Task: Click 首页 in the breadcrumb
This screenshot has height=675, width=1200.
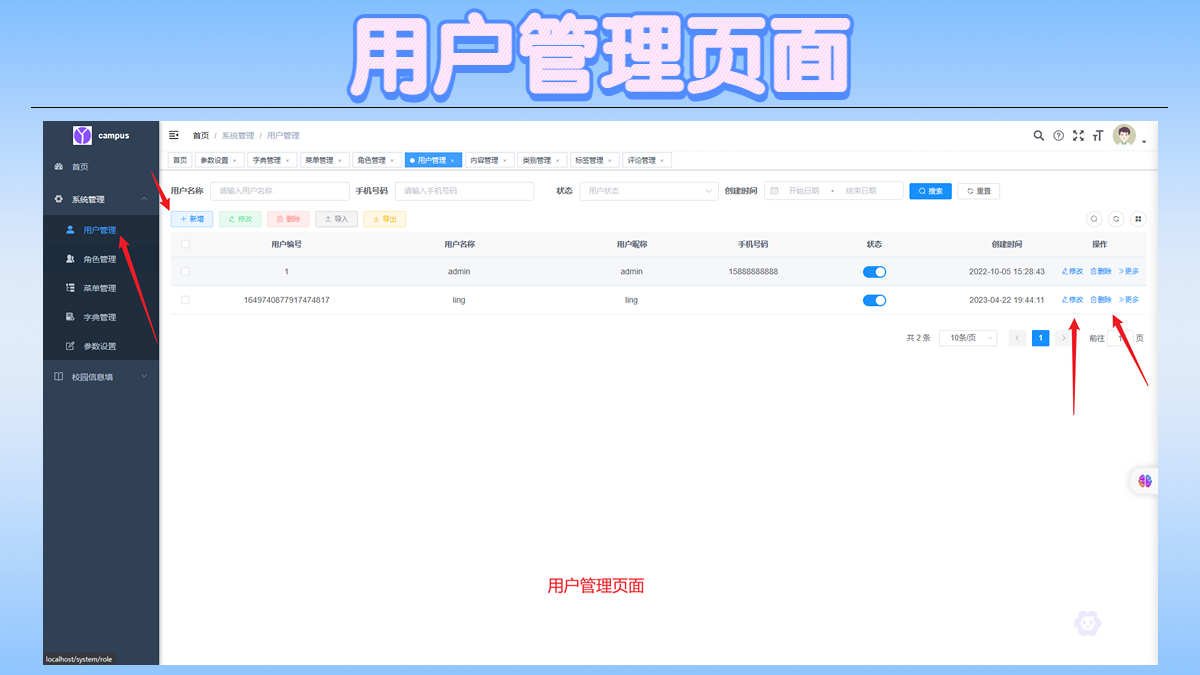Action: click(x=201, y=136)
